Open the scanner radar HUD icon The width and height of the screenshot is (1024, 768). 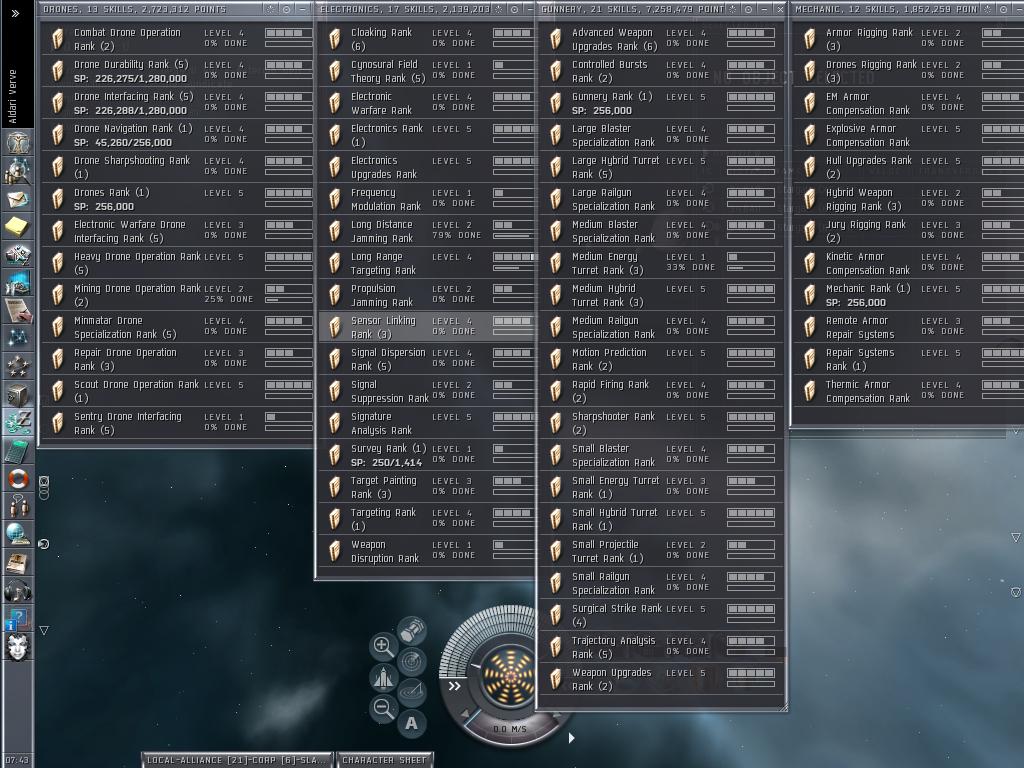(412, 662)
